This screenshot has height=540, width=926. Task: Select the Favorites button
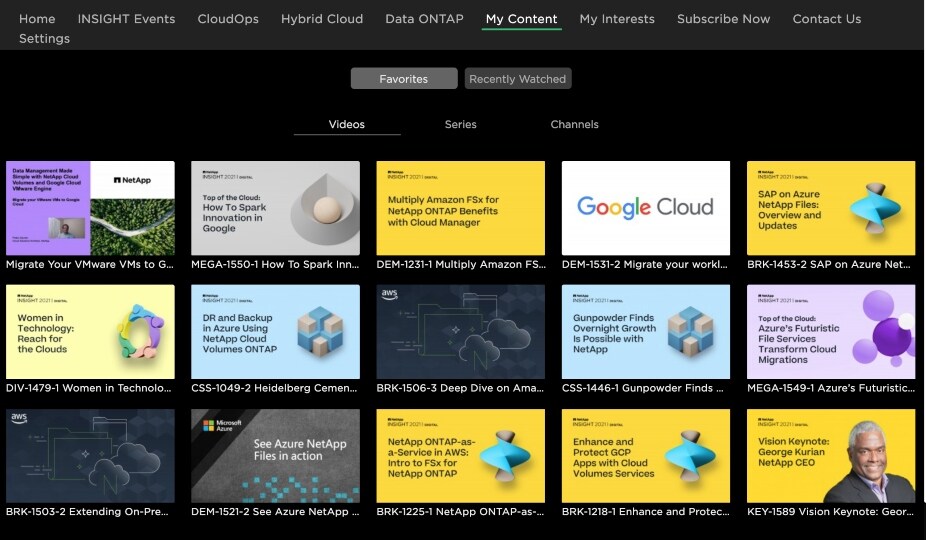pos(403,79)
